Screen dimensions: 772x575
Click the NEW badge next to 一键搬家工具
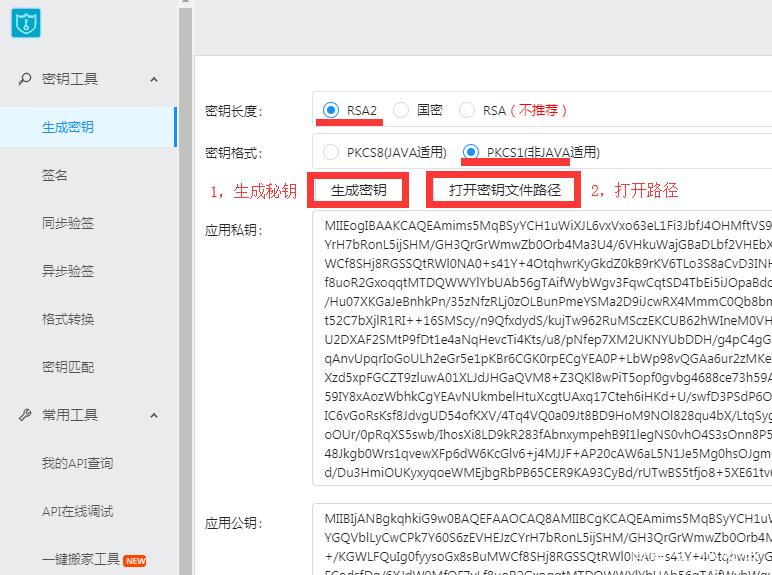135,560
